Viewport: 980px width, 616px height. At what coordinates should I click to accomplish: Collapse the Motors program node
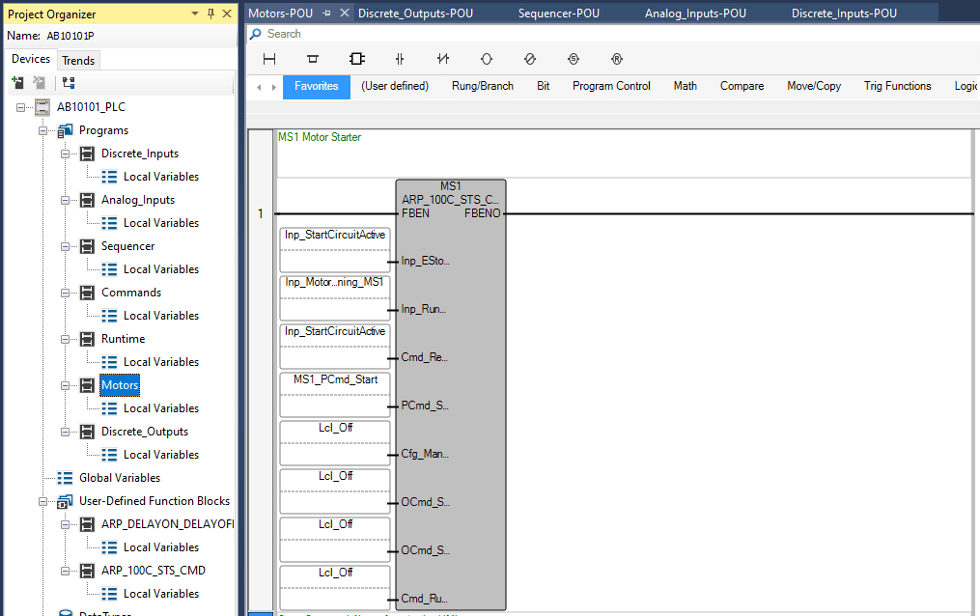pos(65,385)
